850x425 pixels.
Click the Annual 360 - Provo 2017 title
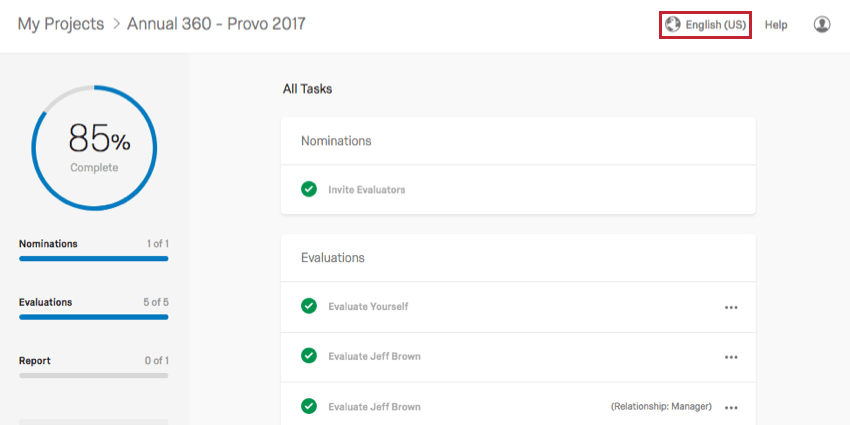click(x=216, y=24)
